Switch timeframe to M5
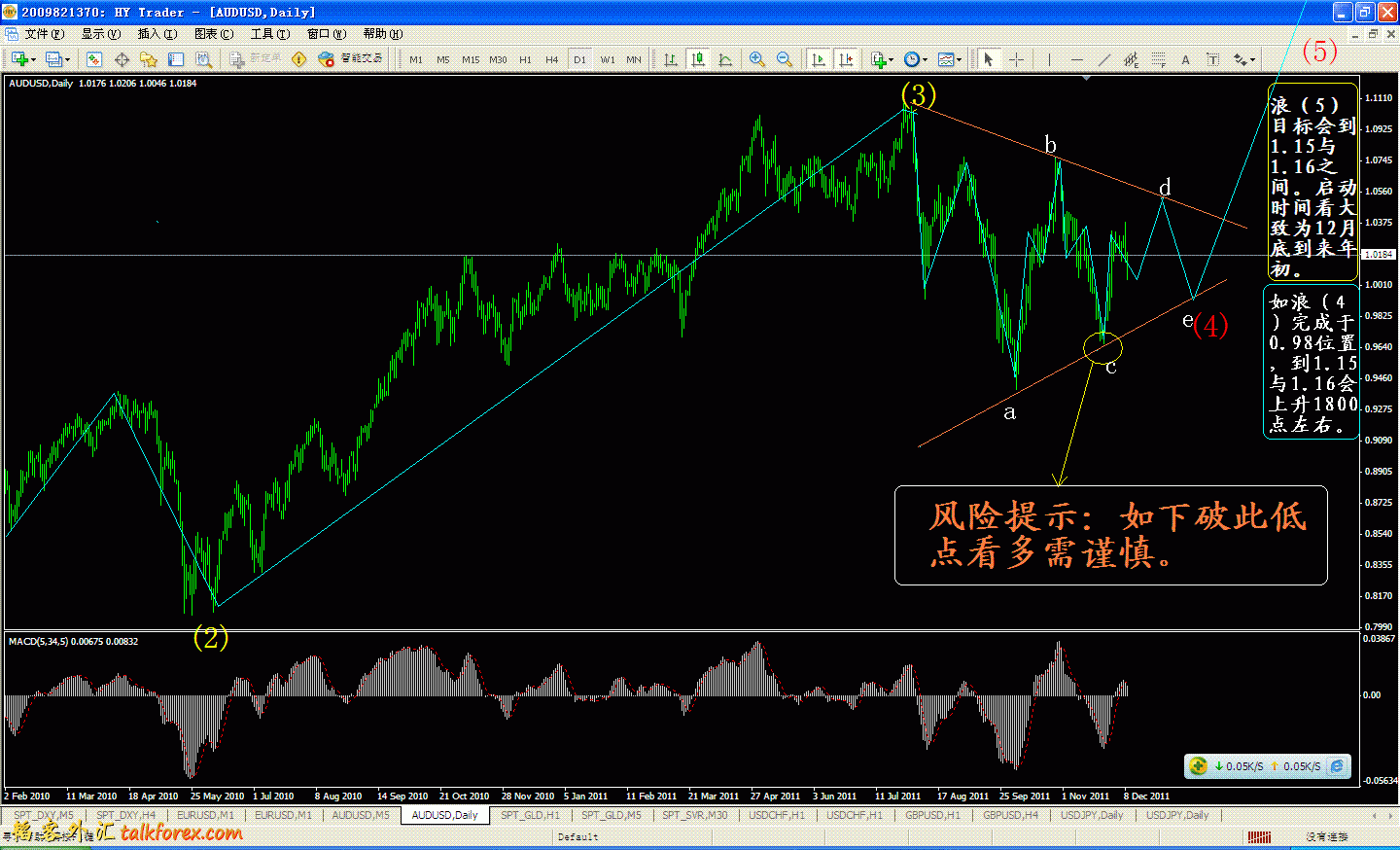The width and height of the screenshot is (1400, 850). point(443,59)
